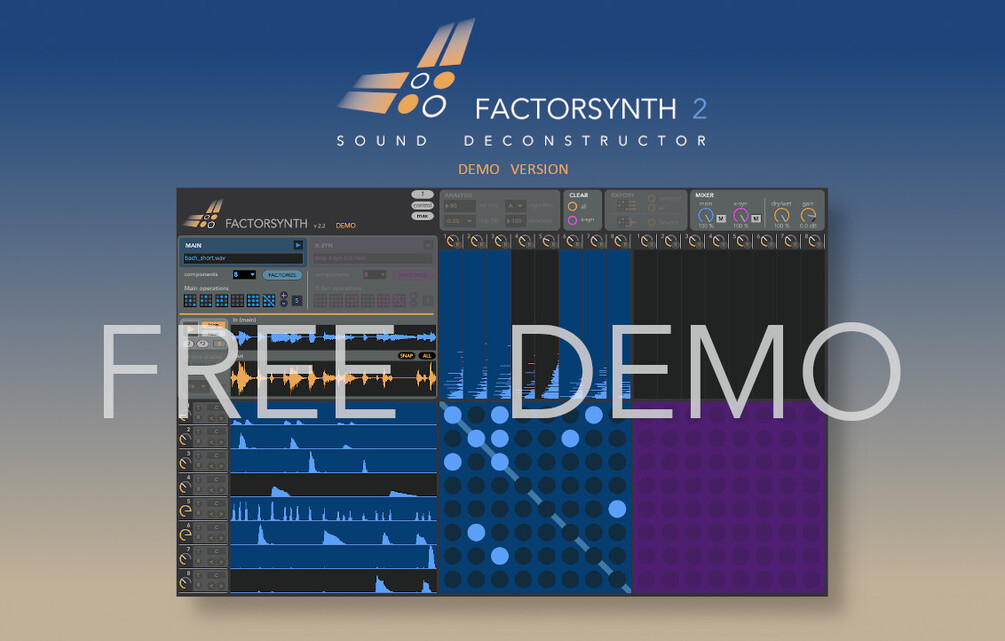Screen dimensions: 1005x641
Task: Click the dry/wet knob in MIXER
Action: [x=781, y=216]
